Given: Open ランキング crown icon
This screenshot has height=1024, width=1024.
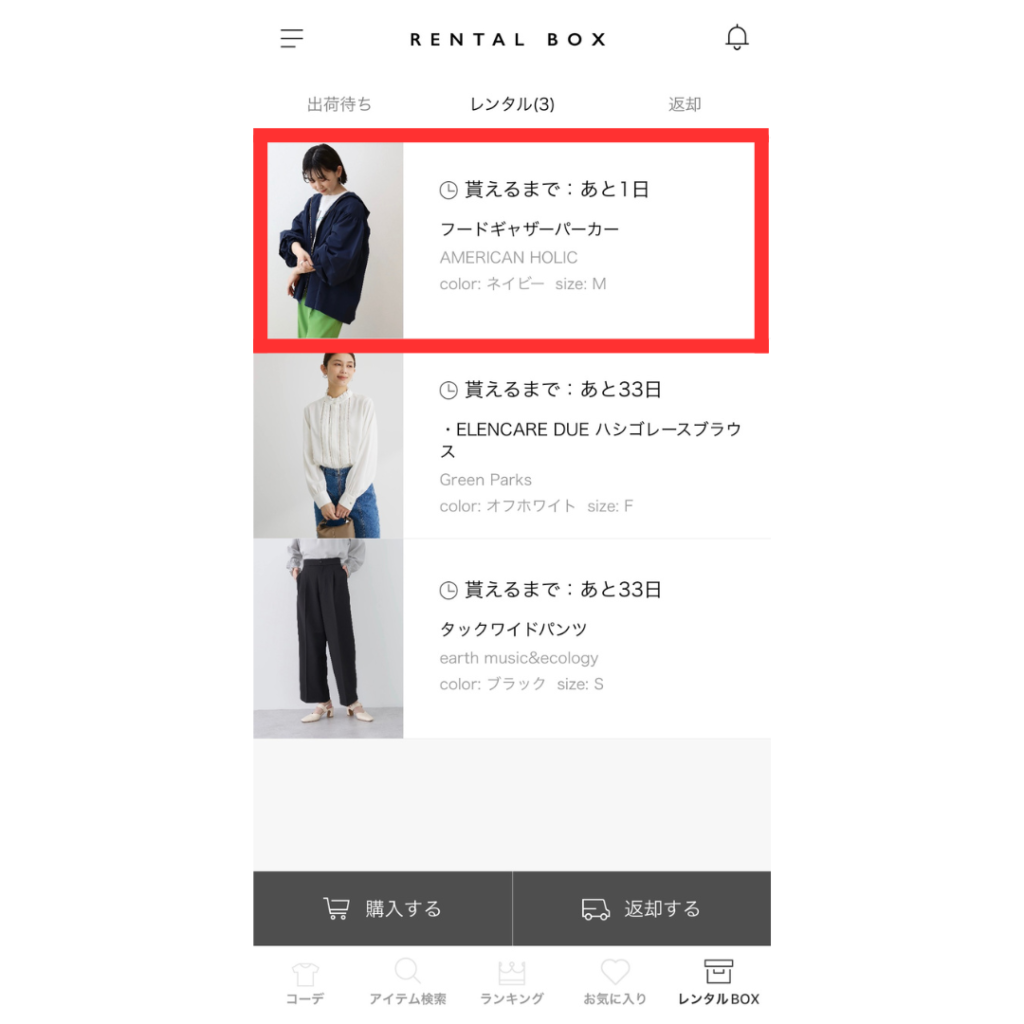Looking at the screenshot, I should [511, 973].
